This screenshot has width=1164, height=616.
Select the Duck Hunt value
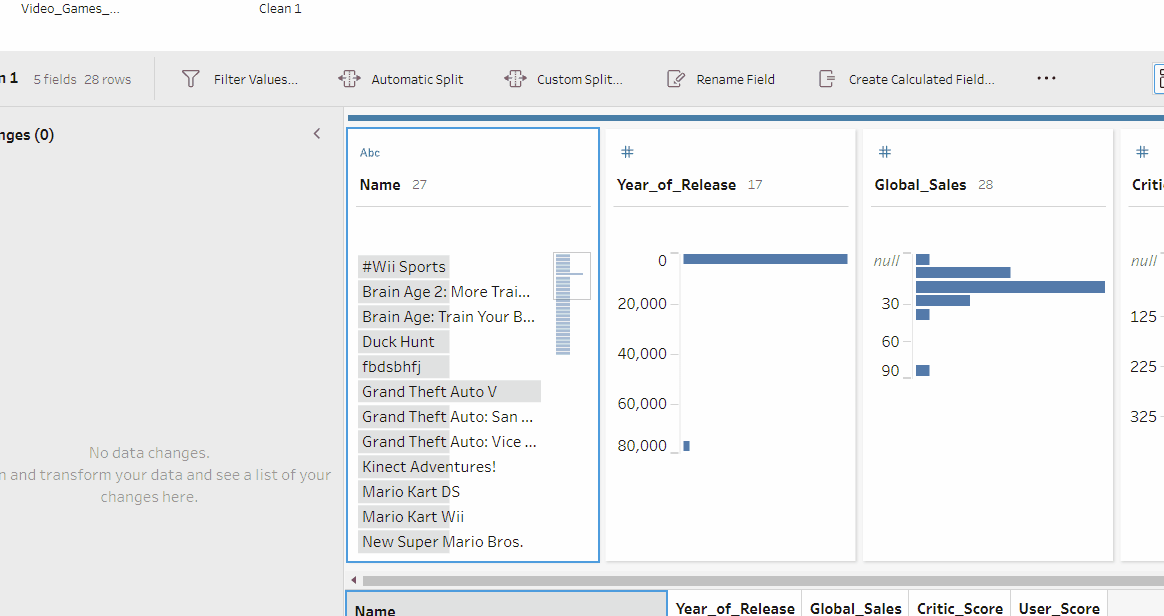[x=404, y=341]
